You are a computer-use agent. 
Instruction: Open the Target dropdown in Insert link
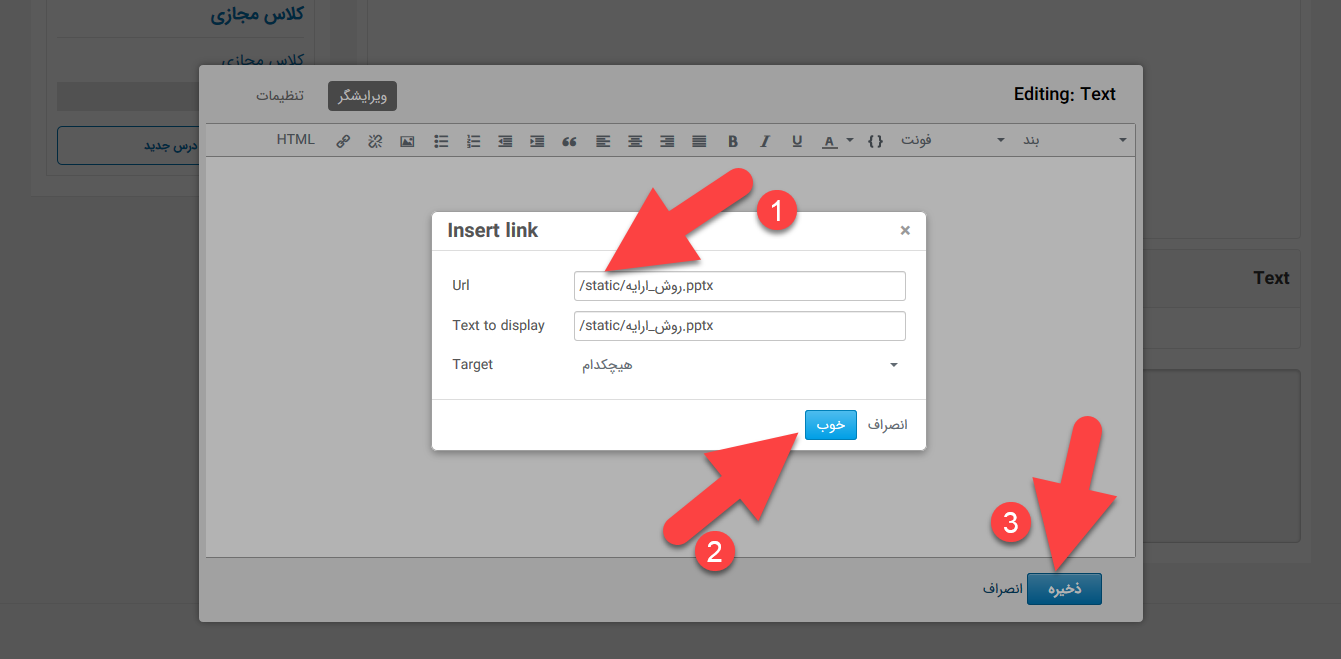[739, 365]
